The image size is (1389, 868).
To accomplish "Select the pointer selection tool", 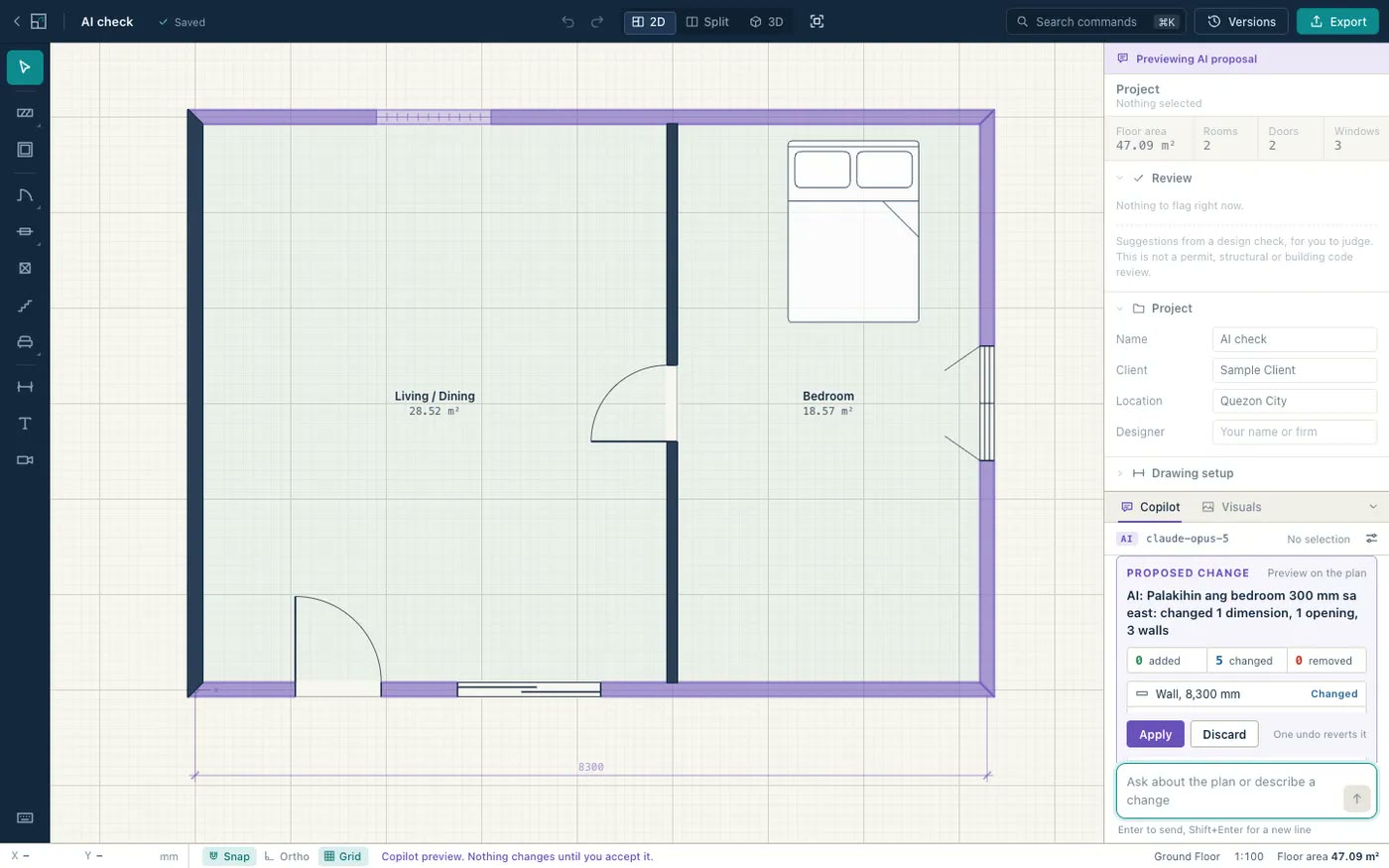I will [x=25, y=67].
